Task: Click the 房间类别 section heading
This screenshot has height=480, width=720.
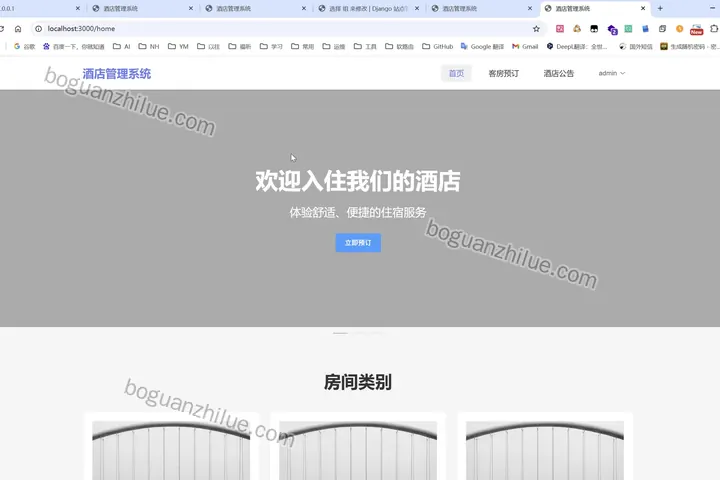Action: click(358, 382)
